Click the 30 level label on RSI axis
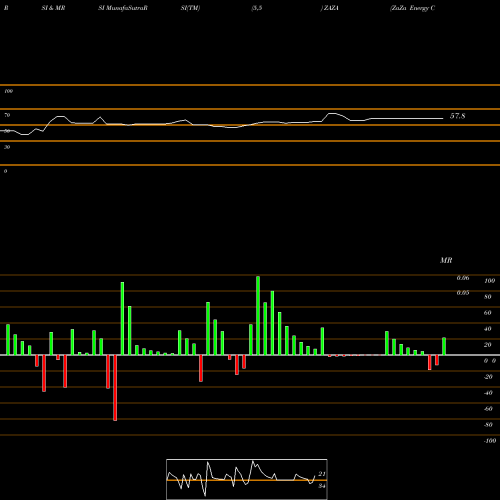 tap(7, 147)
